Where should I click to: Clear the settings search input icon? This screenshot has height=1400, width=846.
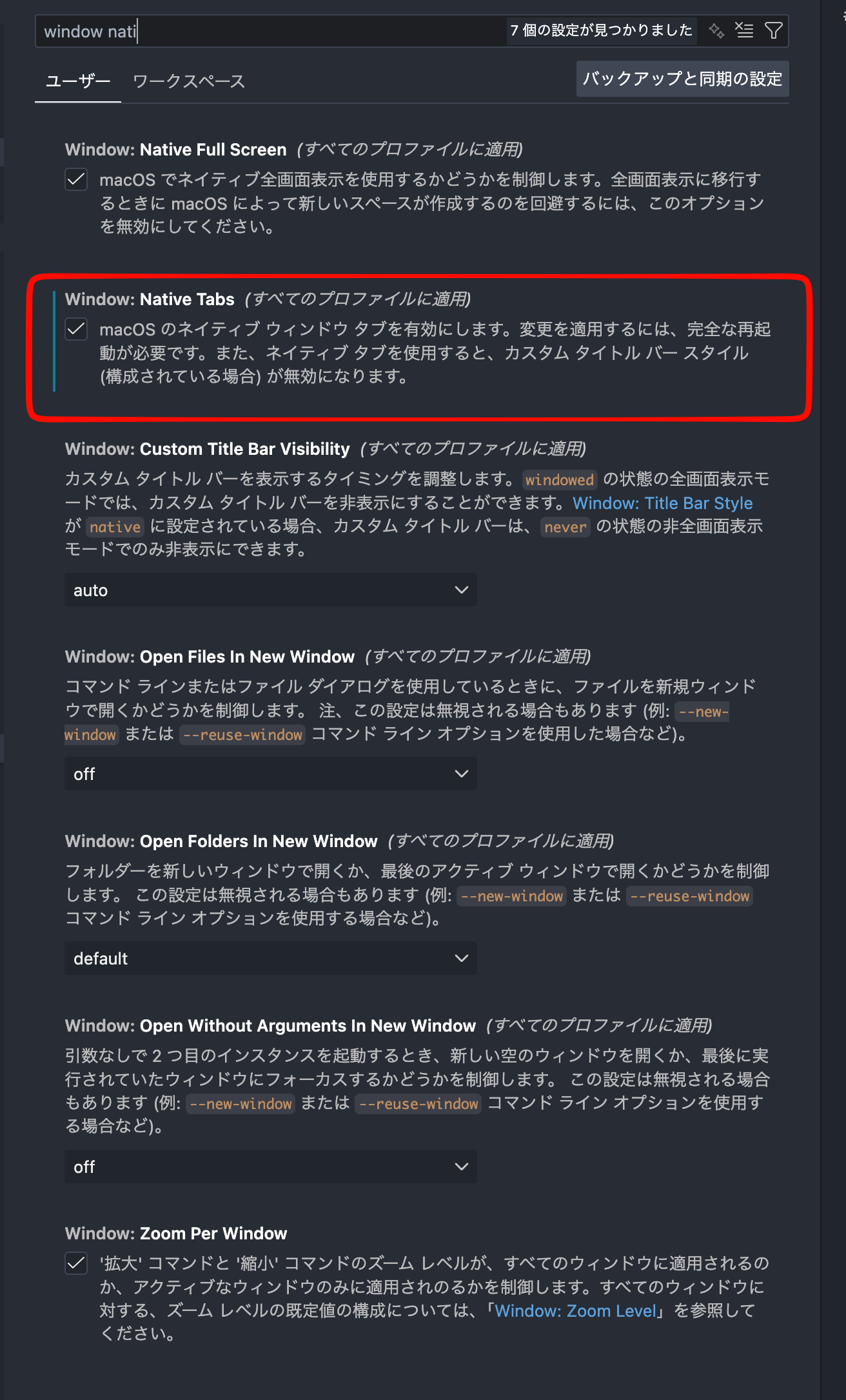tap(745, 30)
